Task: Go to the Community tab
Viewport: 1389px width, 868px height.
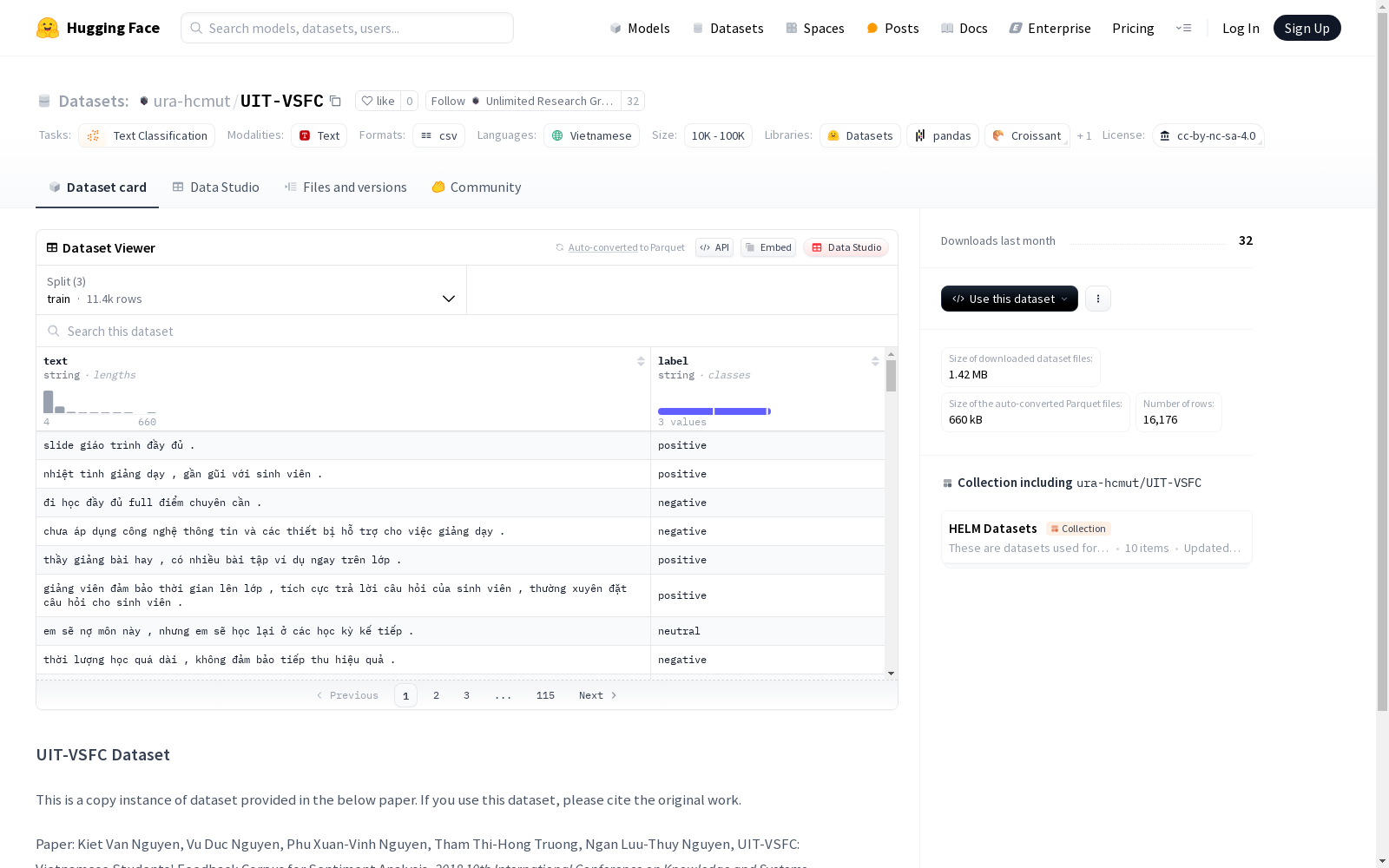Action: point(477,187)
